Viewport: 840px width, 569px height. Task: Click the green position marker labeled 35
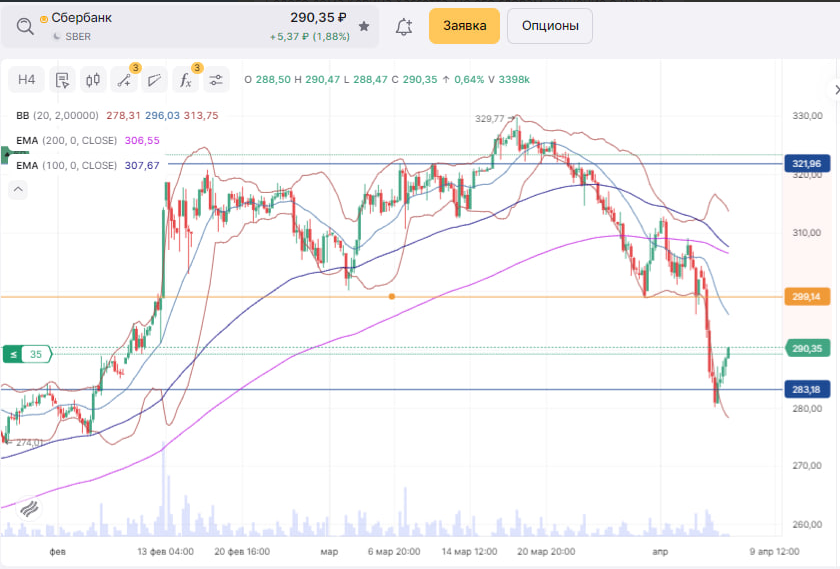coord(27,354)
